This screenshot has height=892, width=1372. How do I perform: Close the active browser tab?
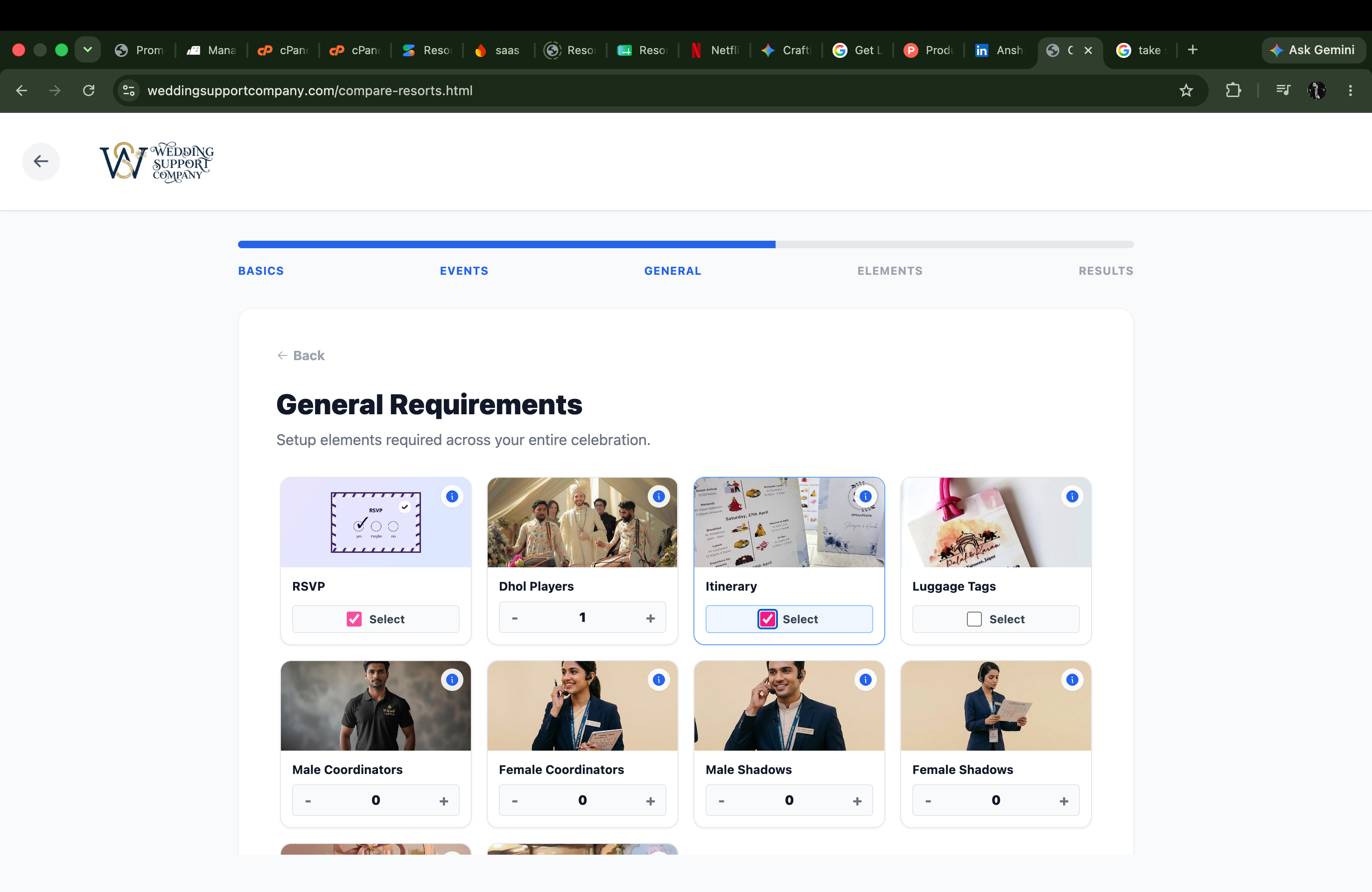pyautogui.click(x=1088, y=50)
